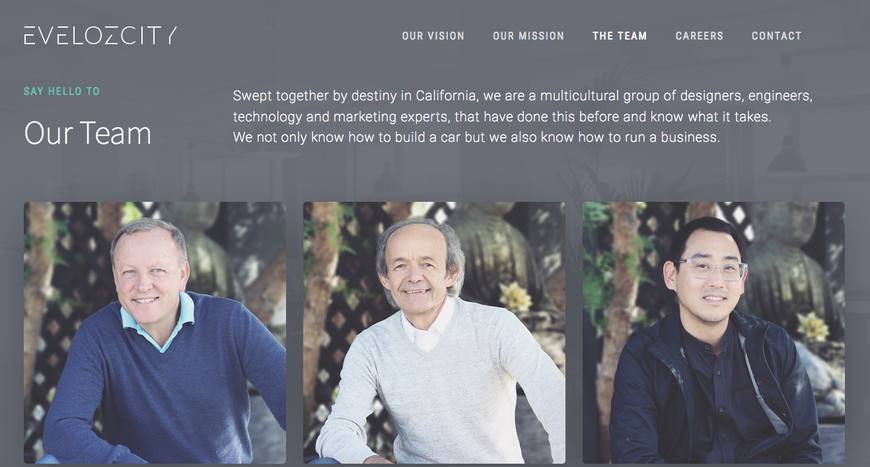Click the 'how to build a car' sentence
870x467 pixels.
click(476, 137)
